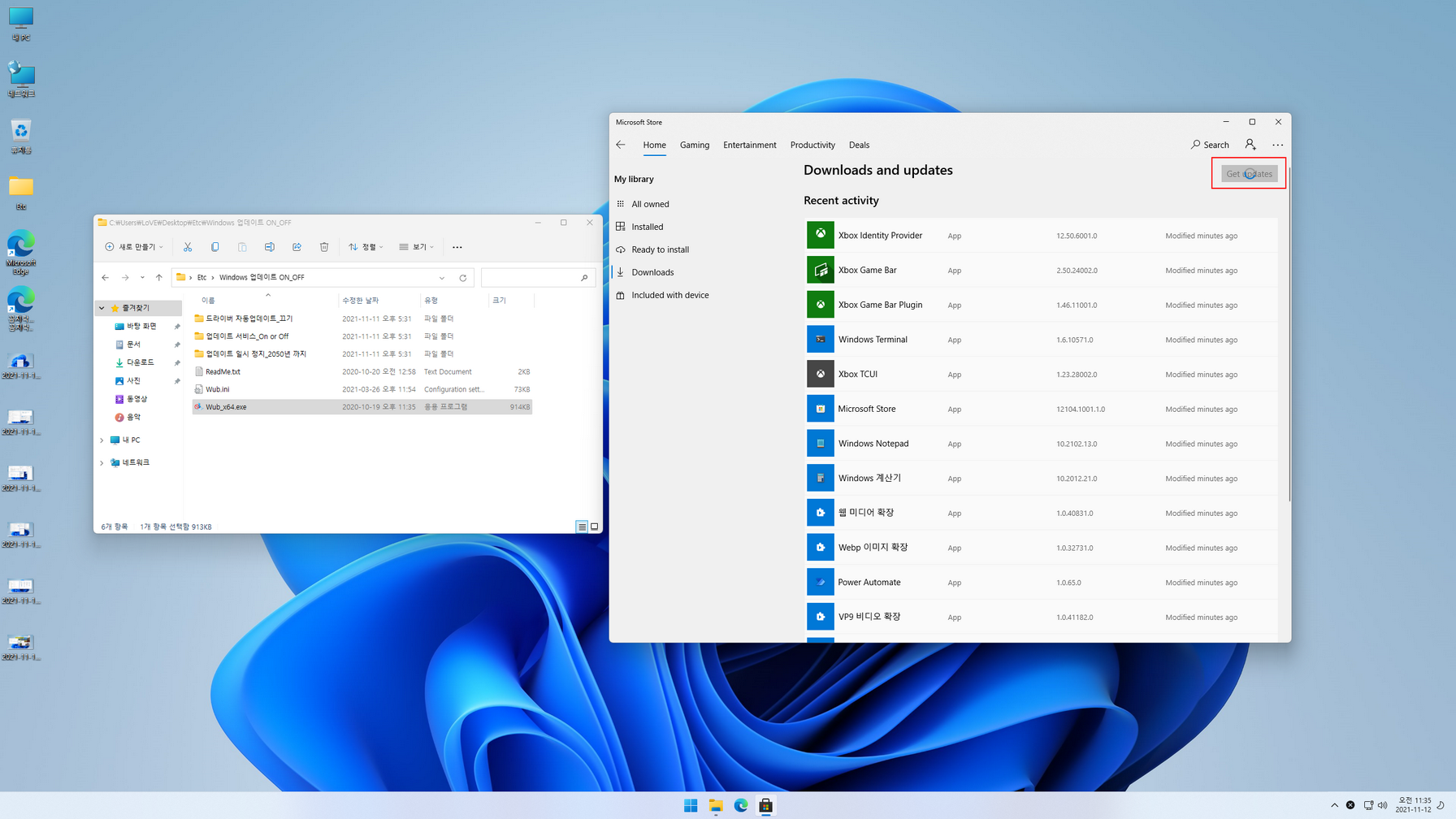This screenshot has width=1456, height=819.
Task: Click the Windows Terminal app icon
Action: coord(820,339)
